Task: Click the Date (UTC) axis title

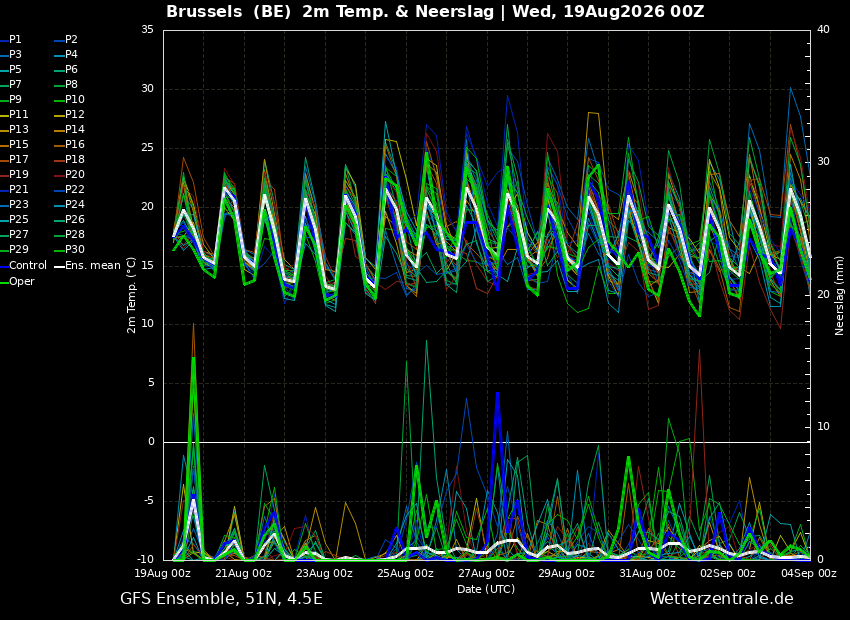Action: [486, 589]
